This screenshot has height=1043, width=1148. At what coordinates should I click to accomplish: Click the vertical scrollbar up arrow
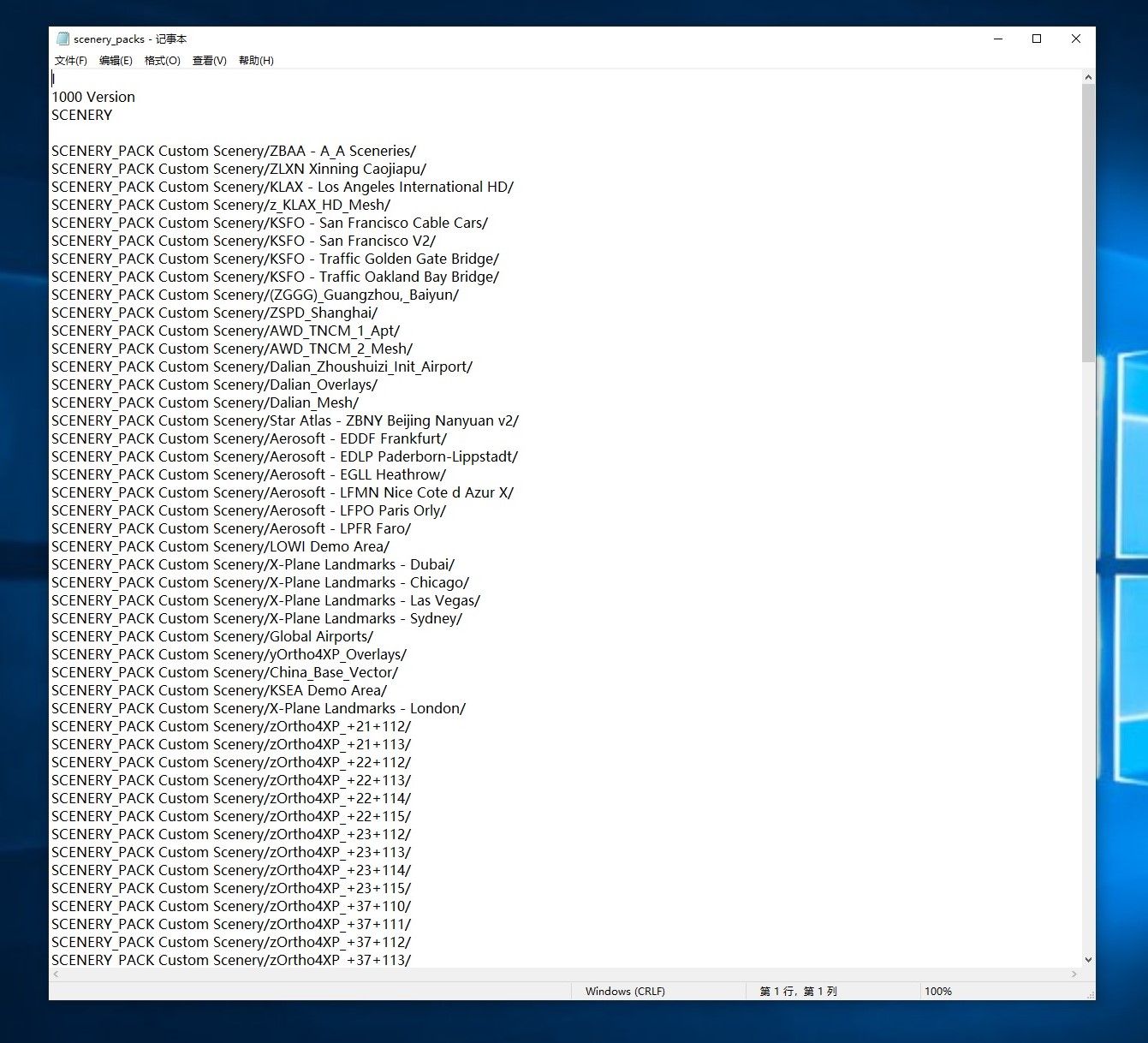tap(1088, 77)
